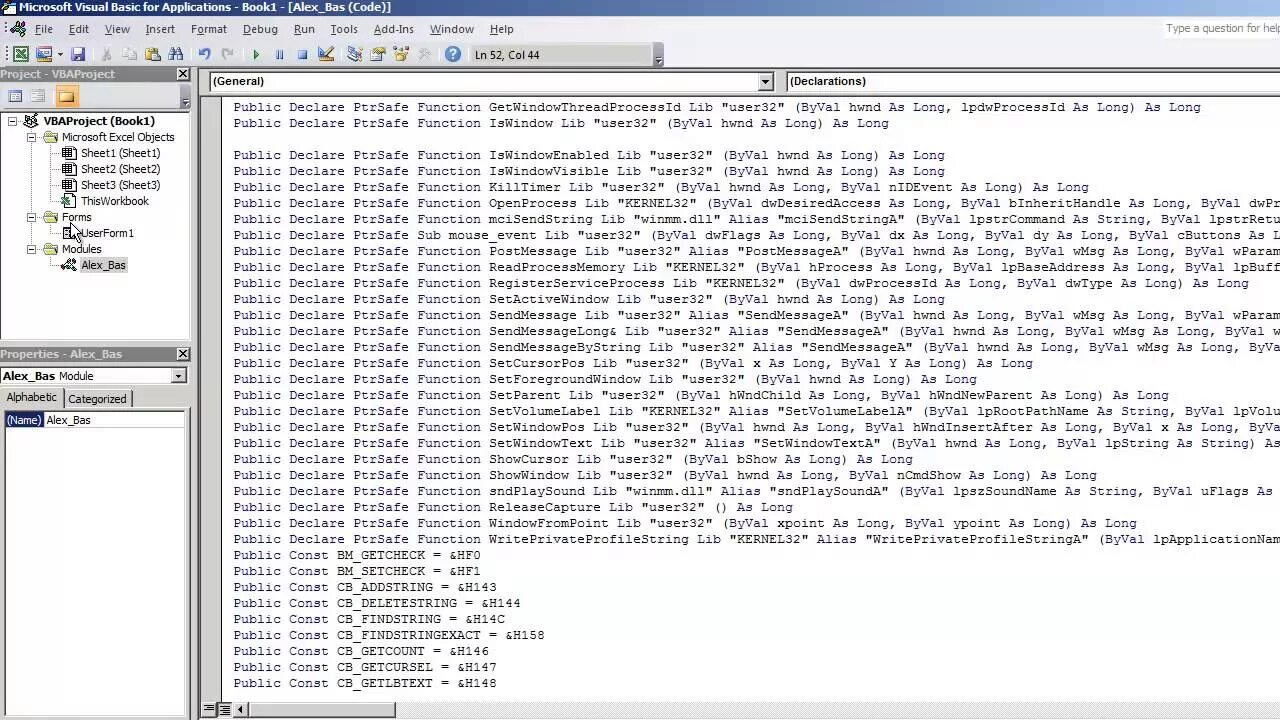Open the Project Explorer icon
This screenshot has width=1280, height=720.
click(x=354, y=54)
